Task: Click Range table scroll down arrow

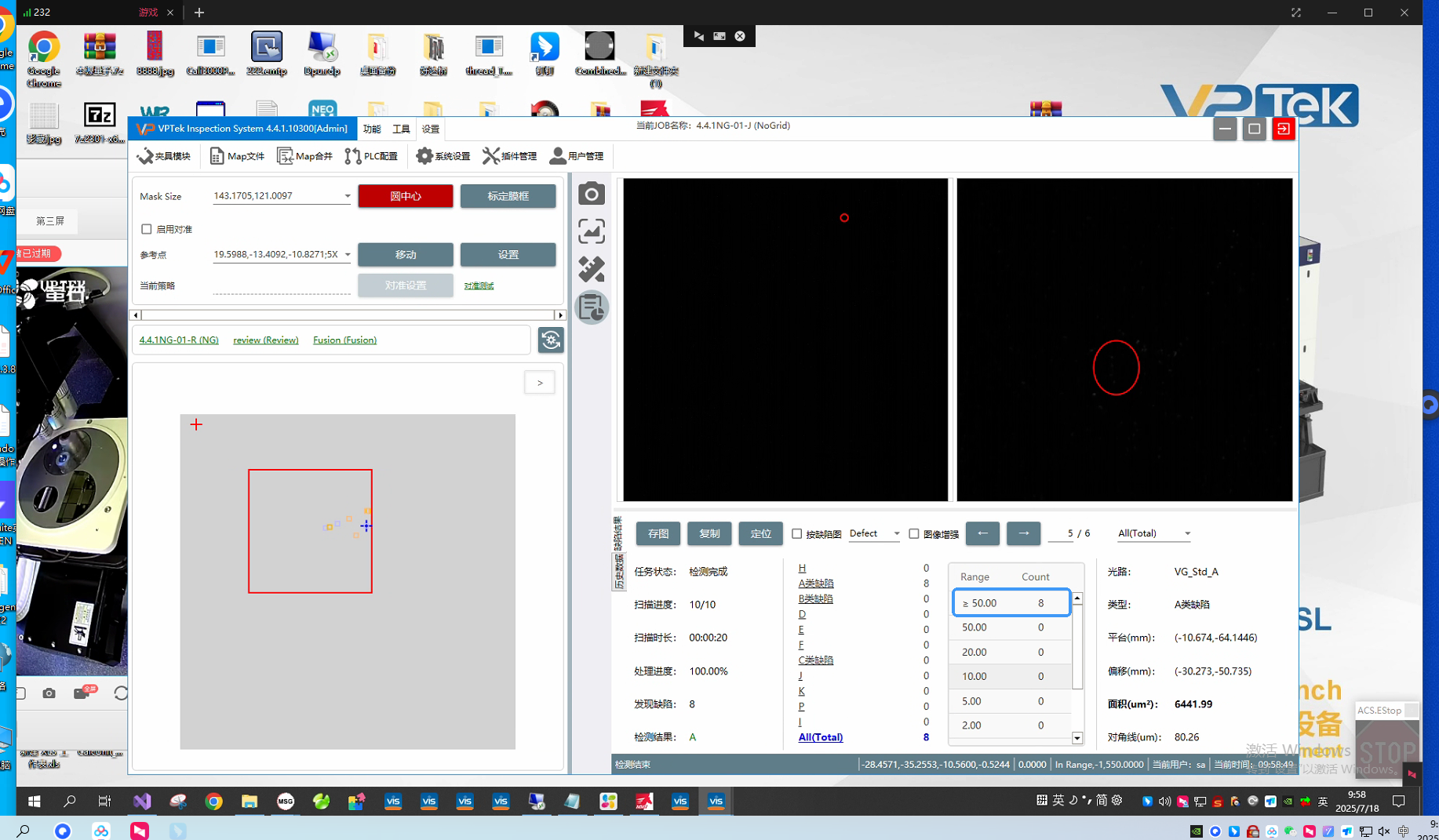Action: [1077, 738]
